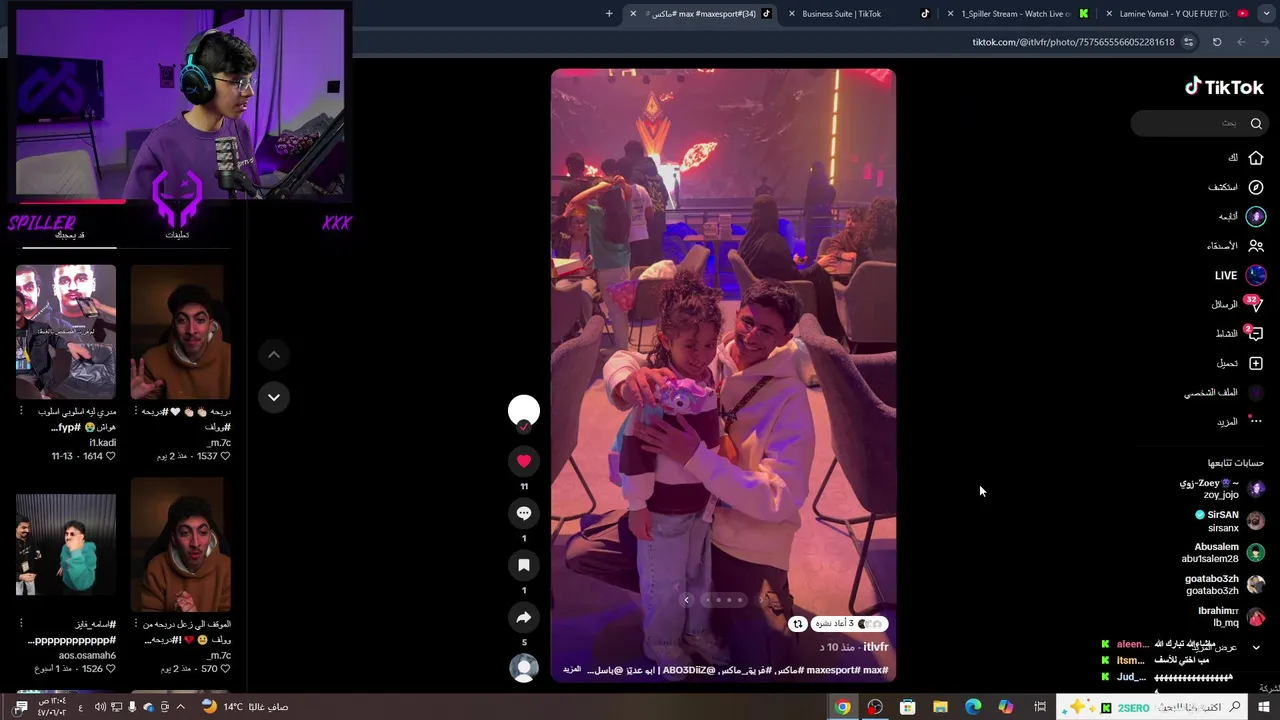Switch to the تعليقات (comments) tab
Image resolution: width=1280 pixels, height=720 pixels.
click(x=177, y=235)
